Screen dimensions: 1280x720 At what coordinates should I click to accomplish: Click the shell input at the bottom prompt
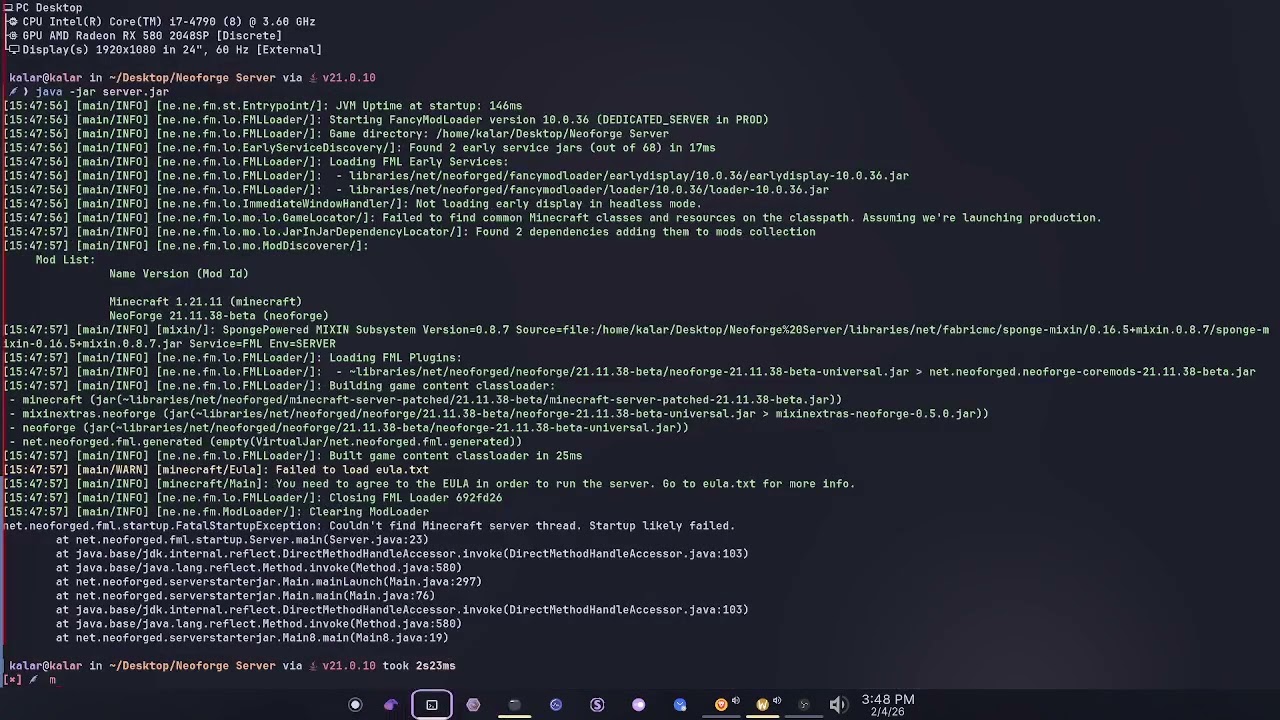point(53,679)
